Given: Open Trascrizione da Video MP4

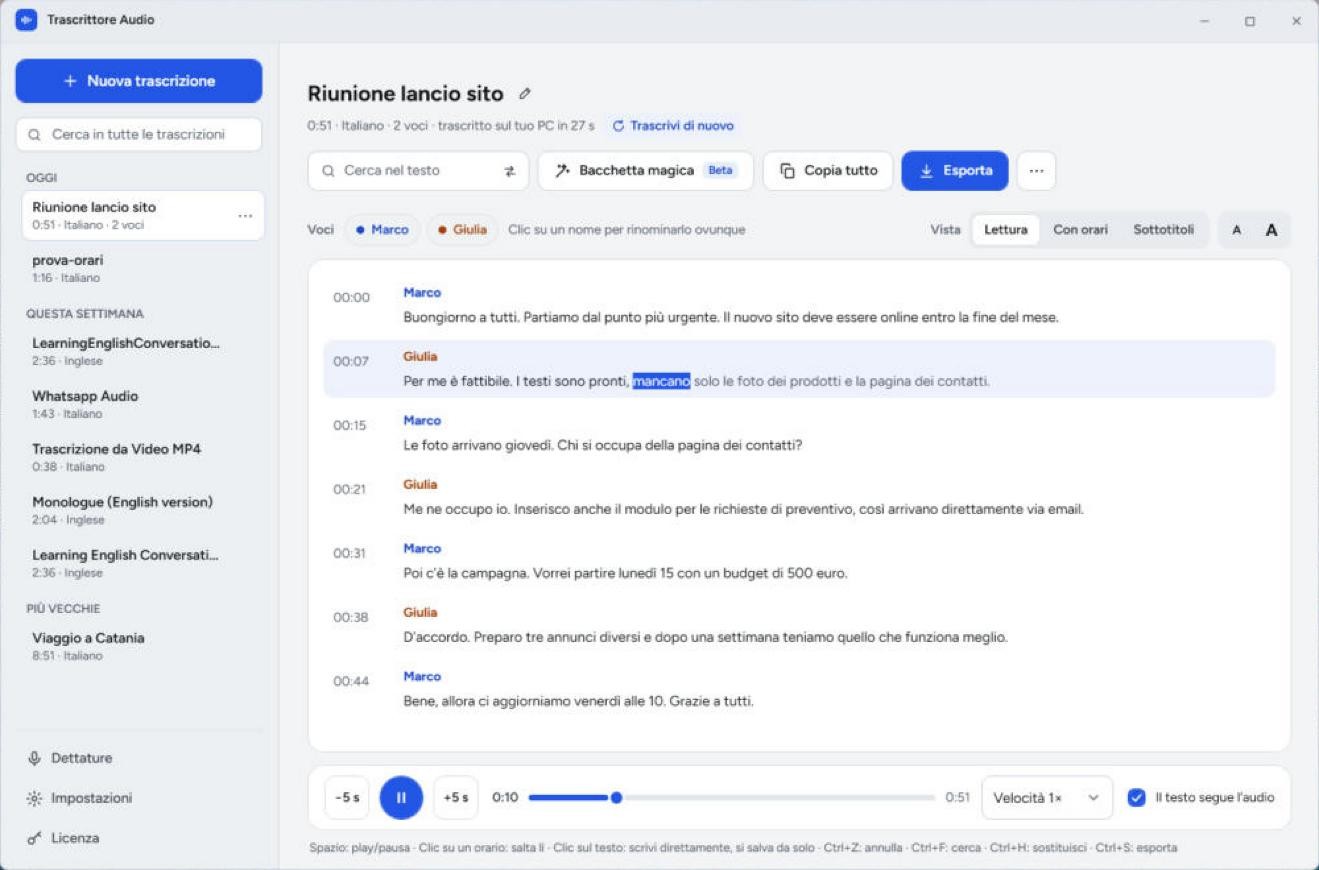Looking at the screenshot, I should point(143,457).
